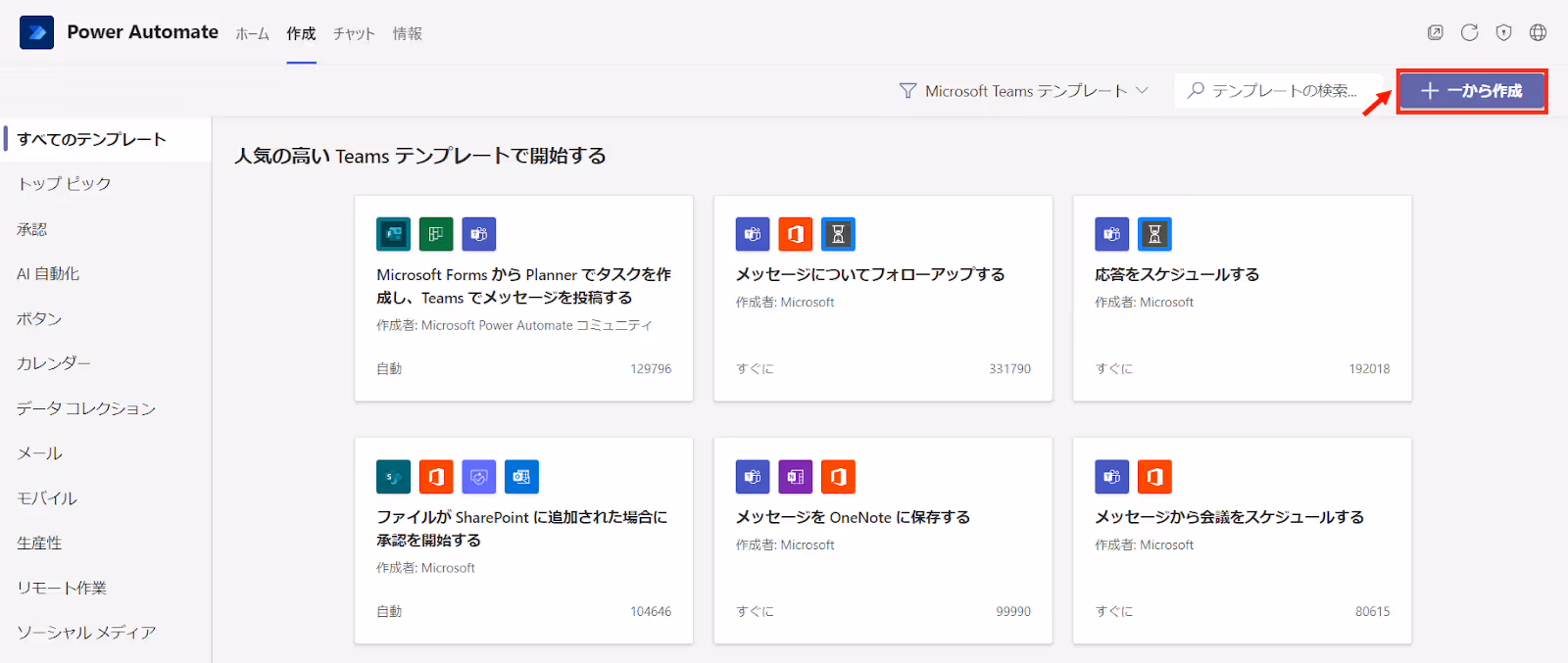Open 応答をスケジュールする template
The image size is (1568, 663).
coord(1177,274)
